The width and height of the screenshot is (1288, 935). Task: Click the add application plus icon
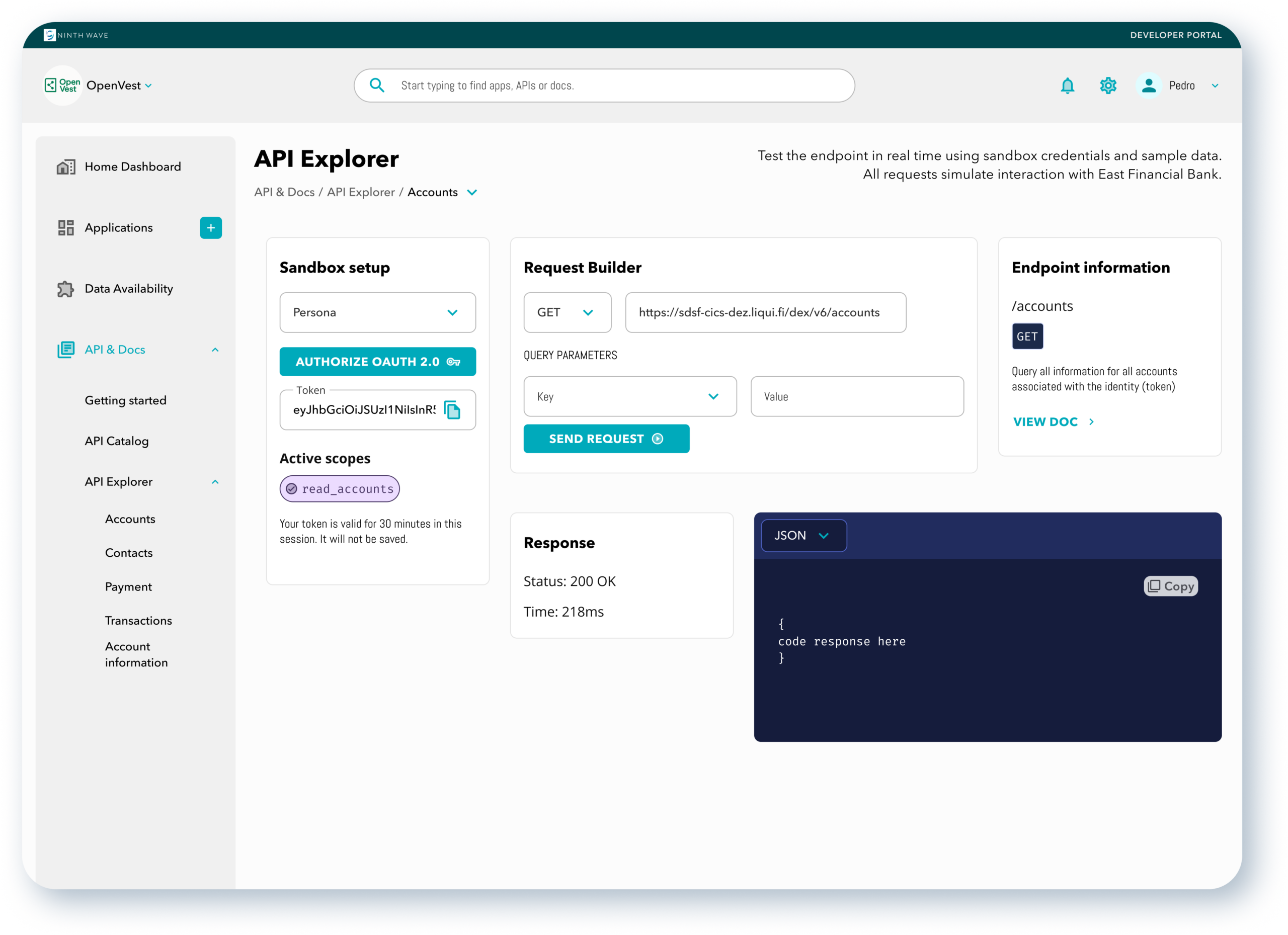211,228
